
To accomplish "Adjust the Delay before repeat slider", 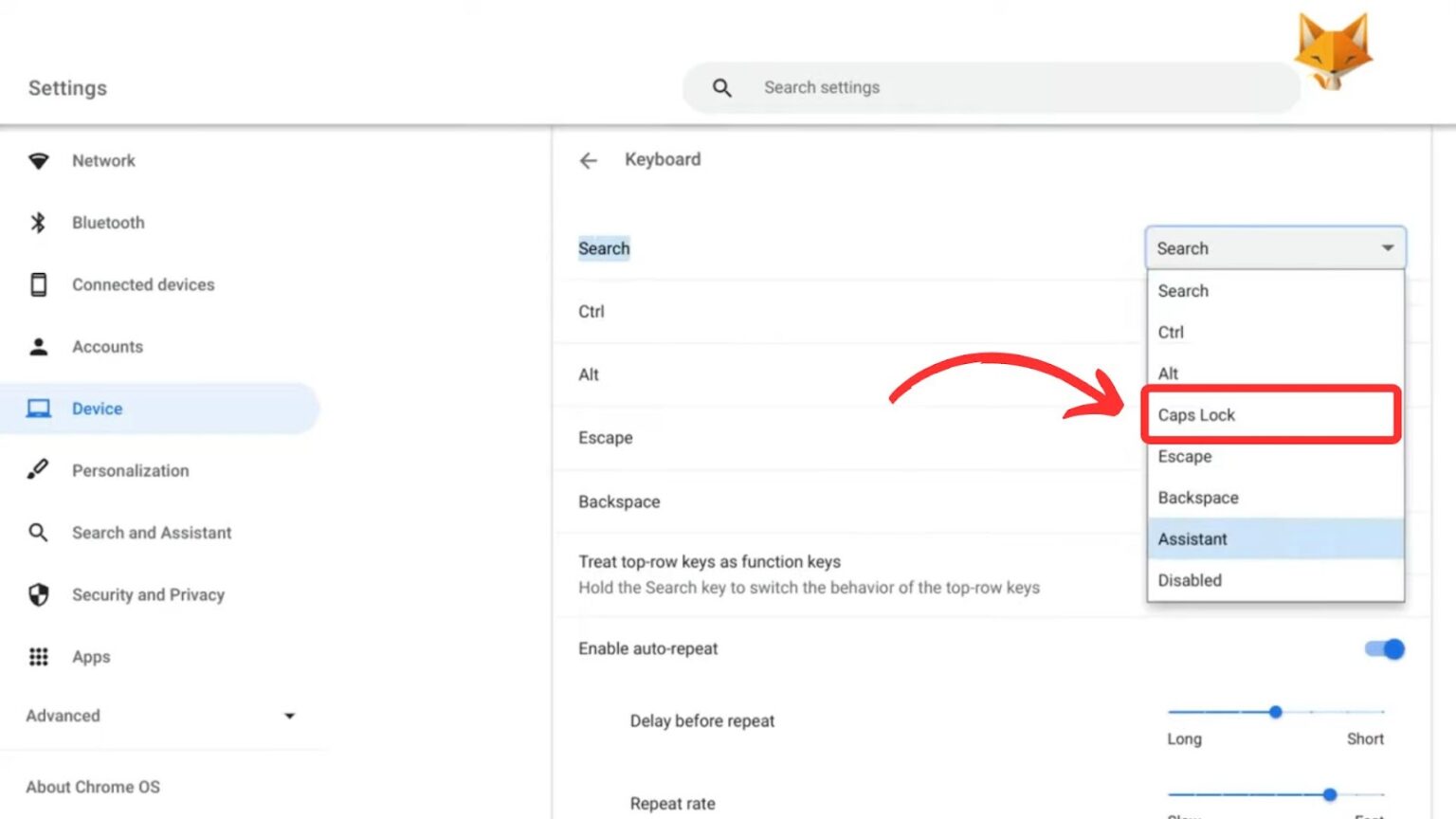I will pyautogui.click(x=1275, y=711).
